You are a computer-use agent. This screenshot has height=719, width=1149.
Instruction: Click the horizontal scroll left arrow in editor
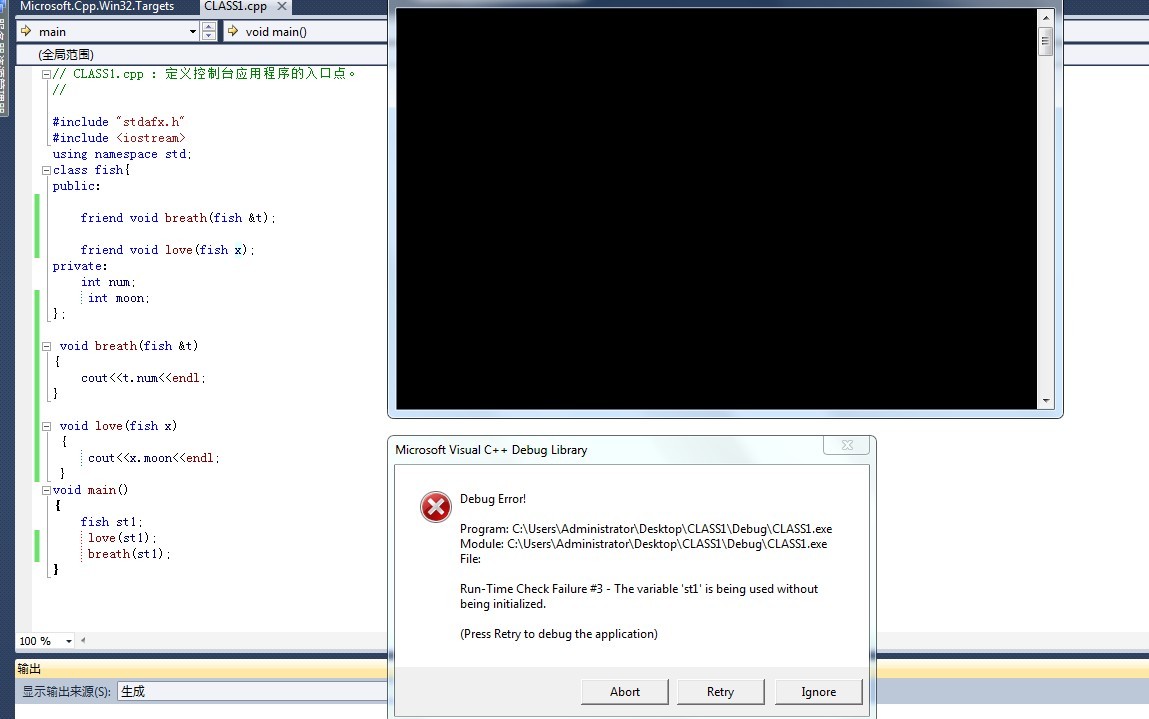click(x=83, y=641)
